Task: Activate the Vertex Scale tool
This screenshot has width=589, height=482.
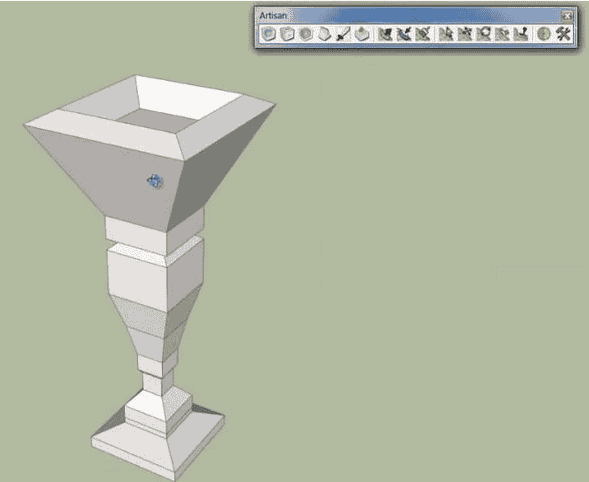Action: [502, 34]
